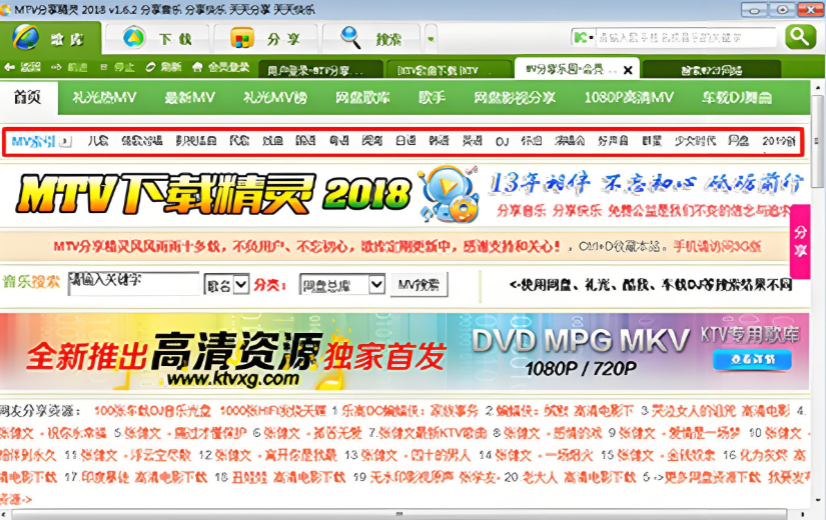The height and width of the screenshot is (520, 826).
Task: Open the 车载DJ舞曲 navigation item
Action: [x=736, y=97]
